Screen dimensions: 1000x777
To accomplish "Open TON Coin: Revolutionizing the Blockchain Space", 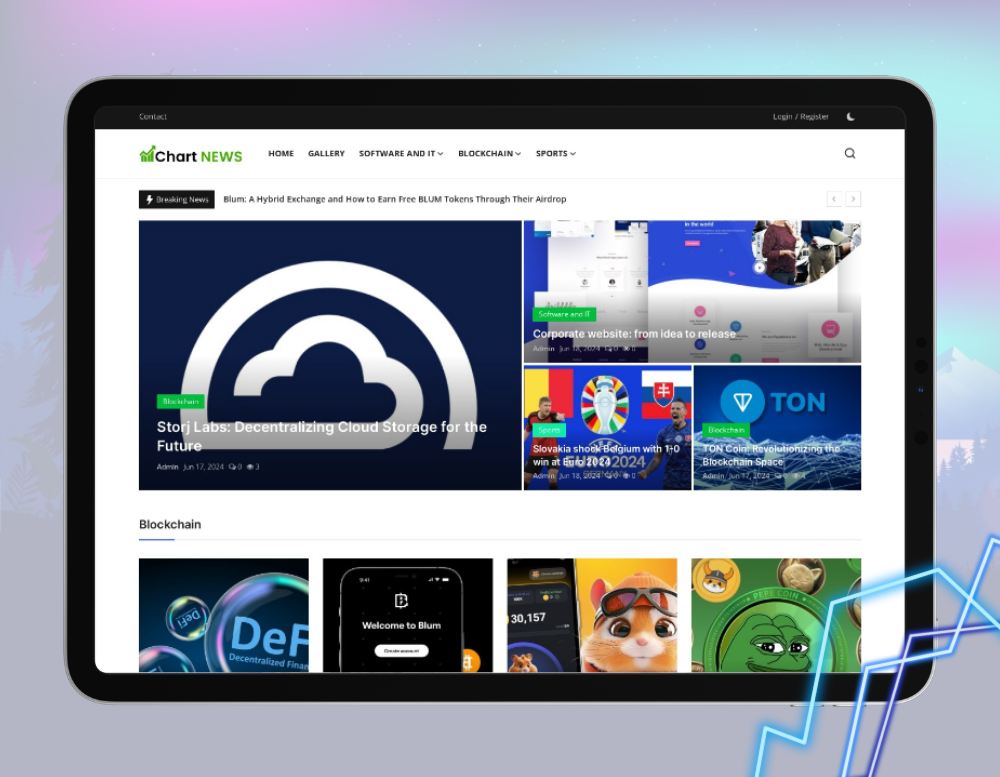I will 771,455.
